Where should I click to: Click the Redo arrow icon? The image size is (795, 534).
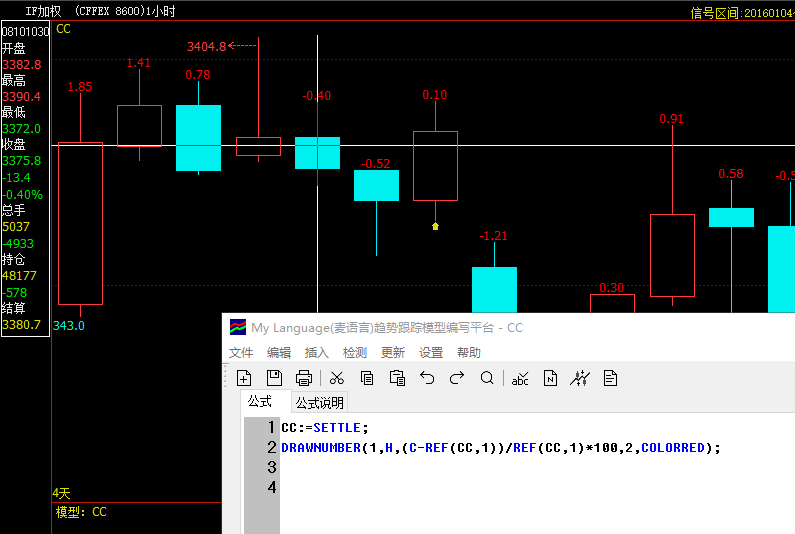[457, 378]
